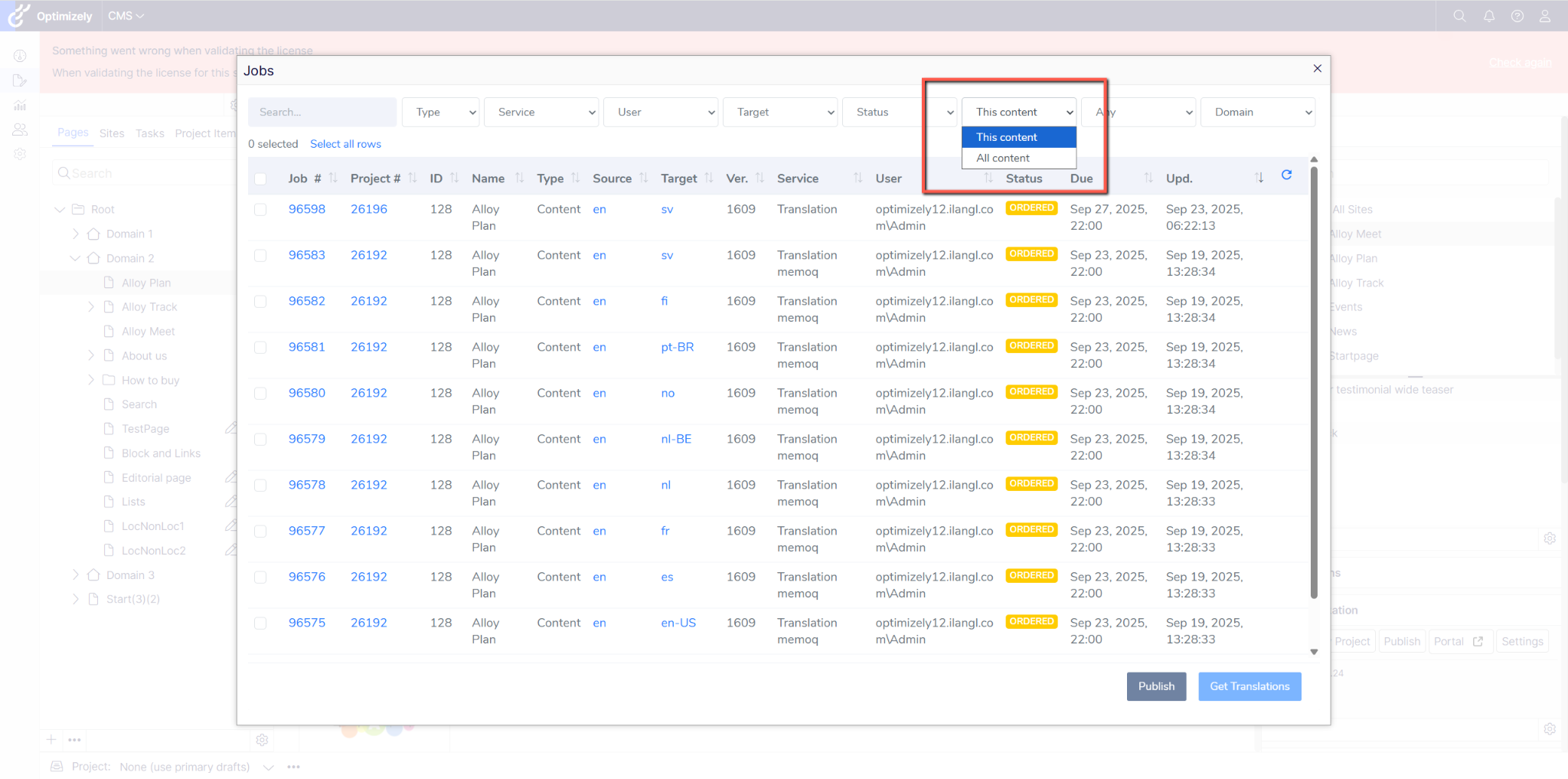Sort jobs by Type column
Viewport: 1568px width, 779px height.
[x=576, y=178]
